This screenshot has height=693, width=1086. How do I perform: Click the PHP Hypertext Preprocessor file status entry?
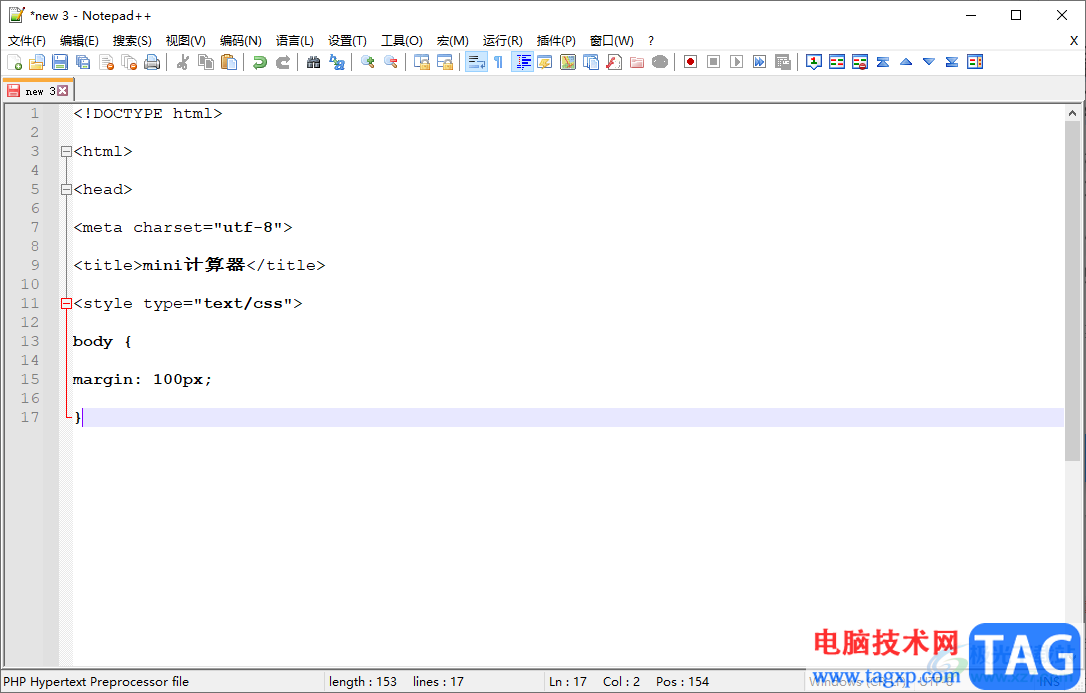pos(96,682)
